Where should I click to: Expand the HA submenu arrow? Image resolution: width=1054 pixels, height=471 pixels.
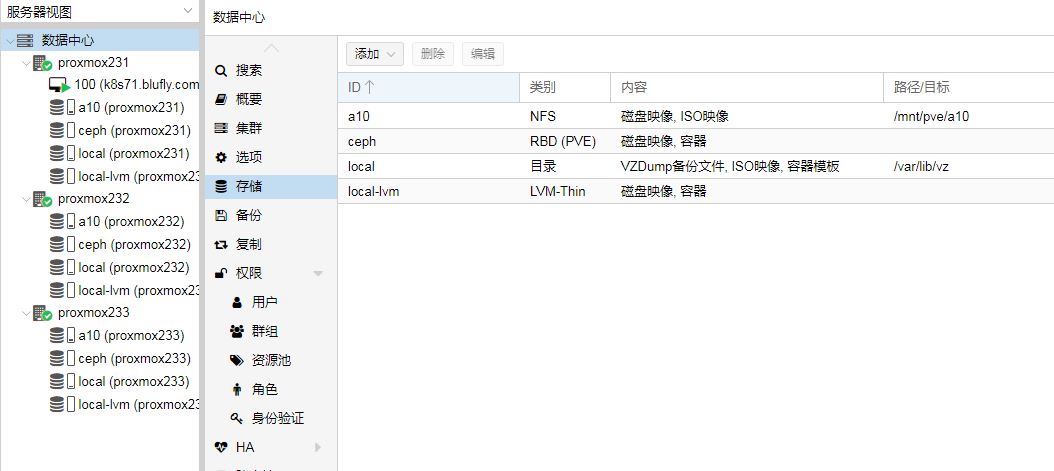(318, 447)
